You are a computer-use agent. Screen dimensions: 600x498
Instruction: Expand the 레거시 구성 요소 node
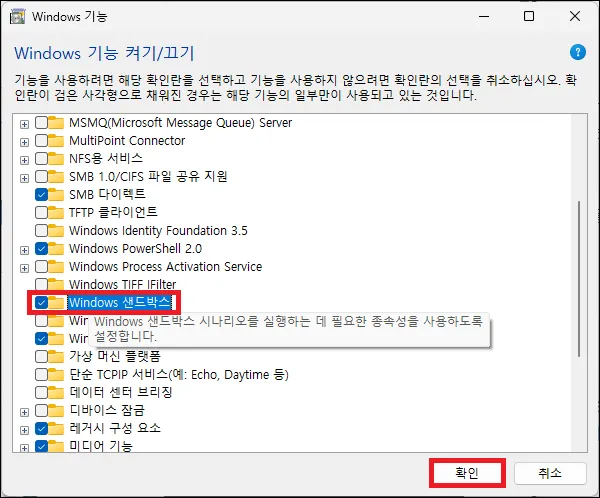coord(24,430)
